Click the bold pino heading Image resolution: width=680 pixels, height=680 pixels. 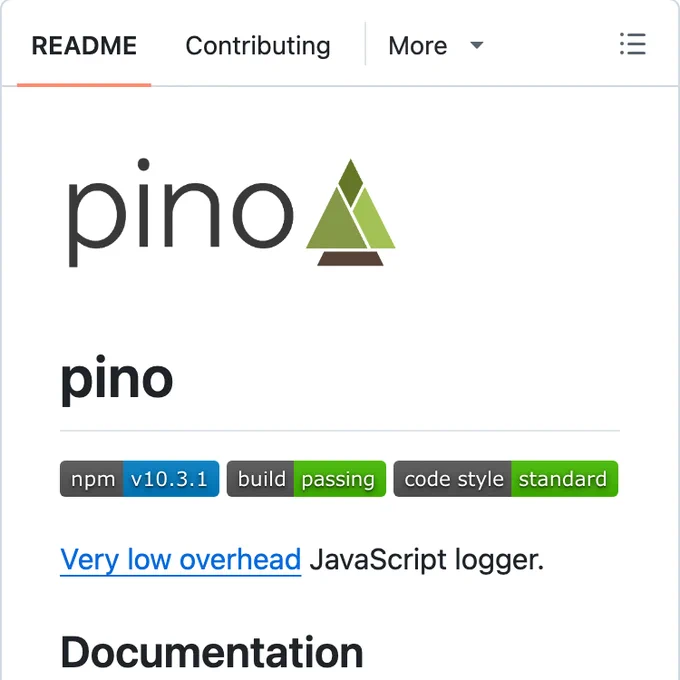117,381
